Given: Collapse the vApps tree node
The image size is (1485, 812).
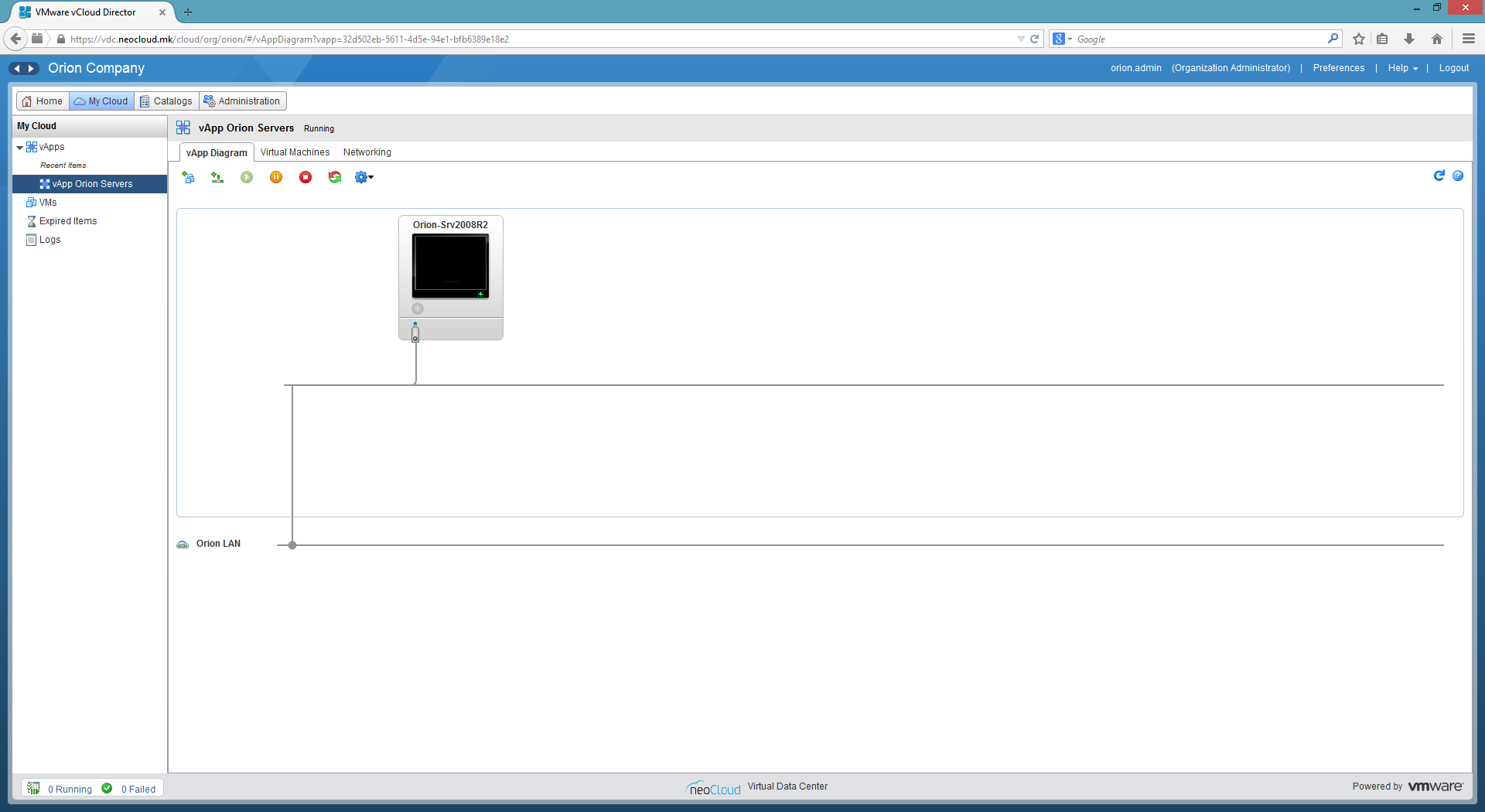Looking at the screenshot, I should tap(19, 147).
